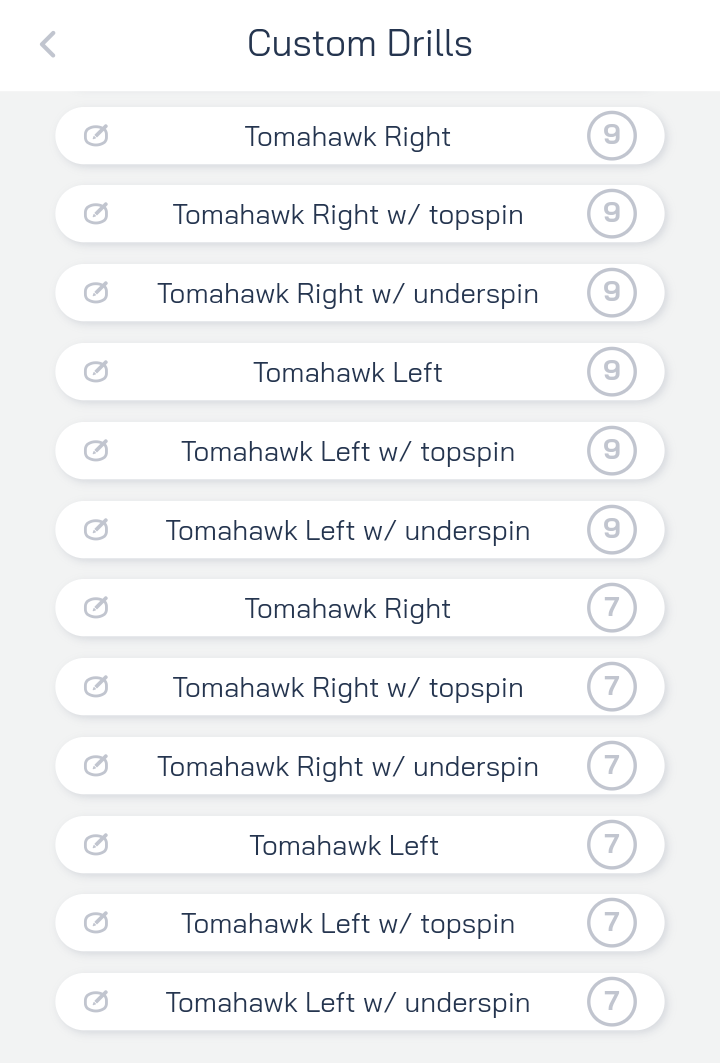Tap the 7 badge on Tomahawk Right w/ topspin
This screenshot has height=1063, width=720.
(x=612, y=687)
